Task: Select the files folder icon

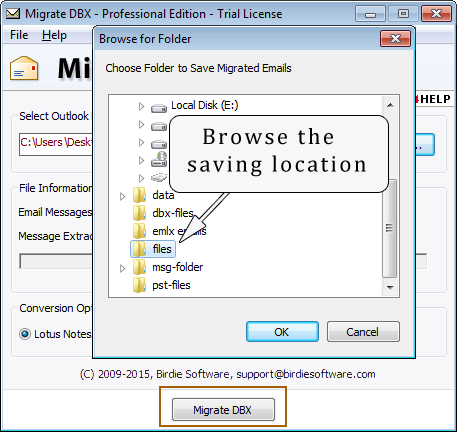Action: (139, 249)
